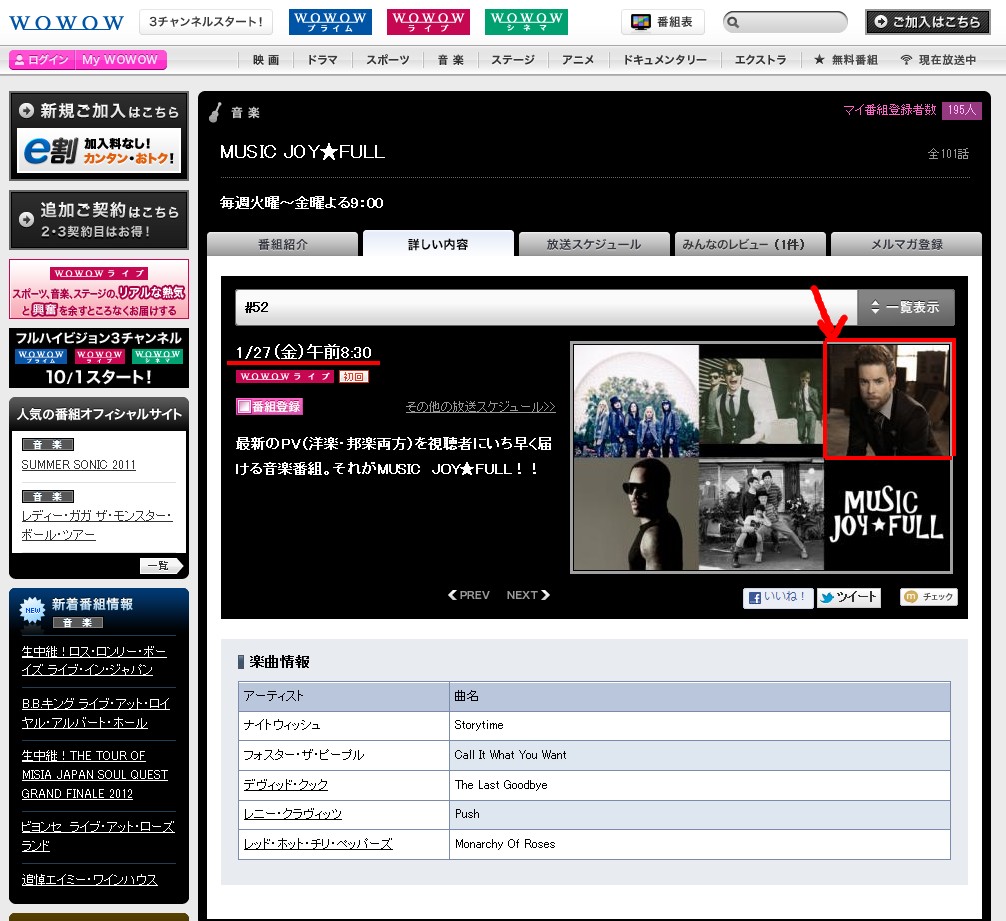
Task: Click the MUSIC JOY★FULL logo tile
Action: pyautogui.click(x=887, y=514)
